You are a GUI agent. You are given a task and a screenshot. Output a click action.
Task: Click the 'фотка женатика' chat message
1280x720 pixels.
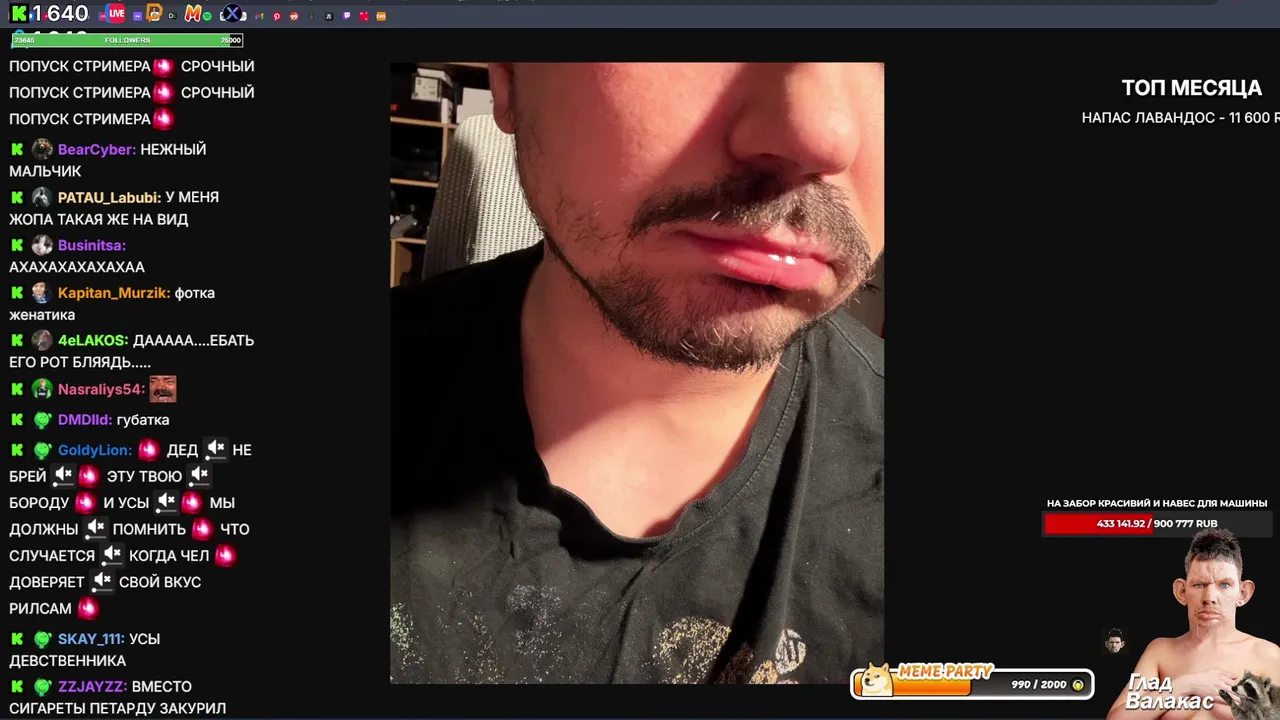[x=112, y=304]
